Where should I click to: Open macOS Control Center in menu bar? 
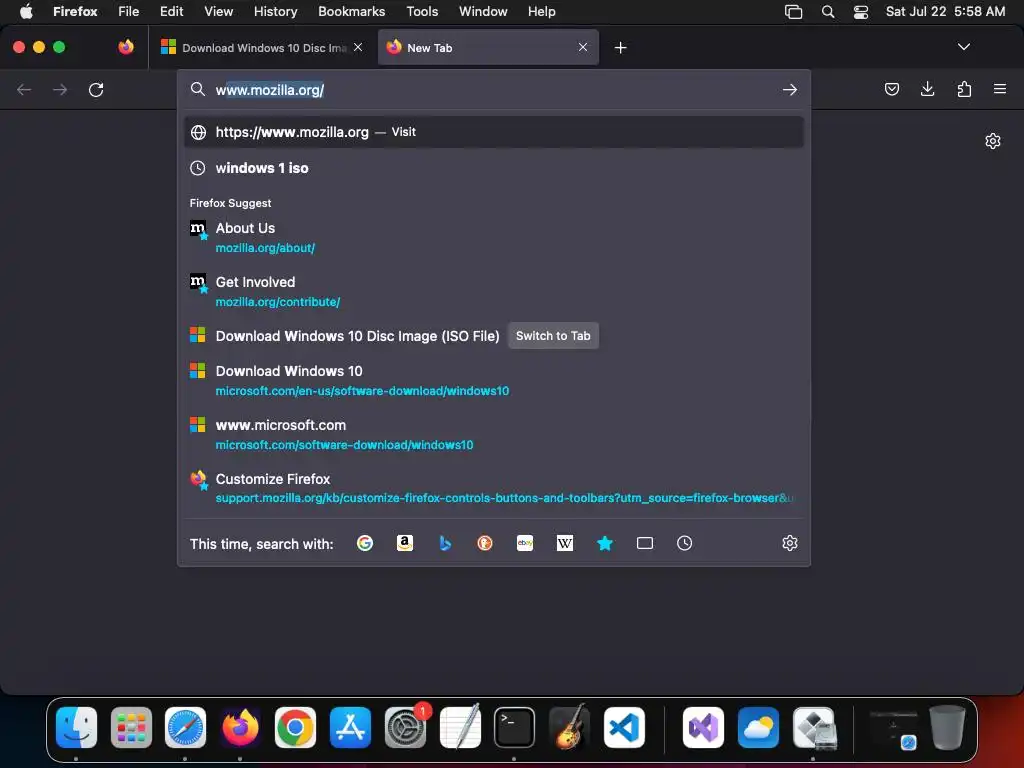coord(861,12)
